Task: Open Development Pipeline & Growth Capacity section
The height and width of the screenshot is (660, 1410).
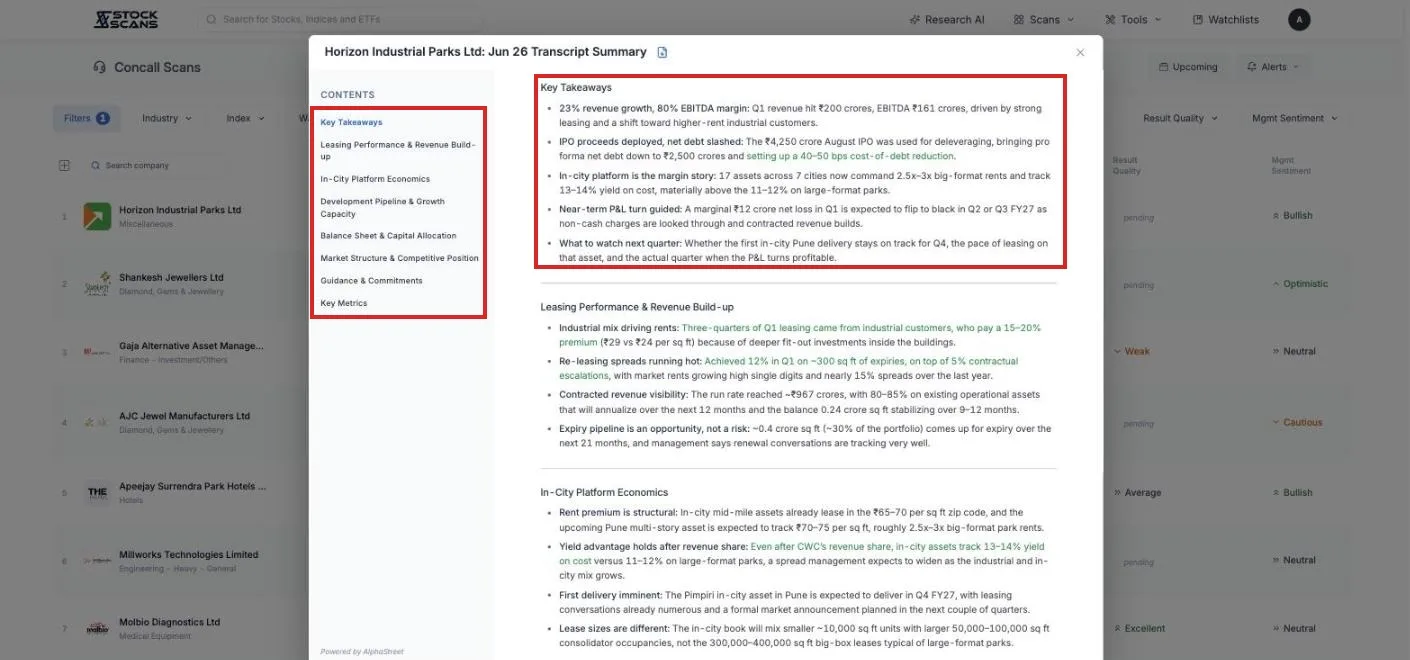Action: coord(382,207)
